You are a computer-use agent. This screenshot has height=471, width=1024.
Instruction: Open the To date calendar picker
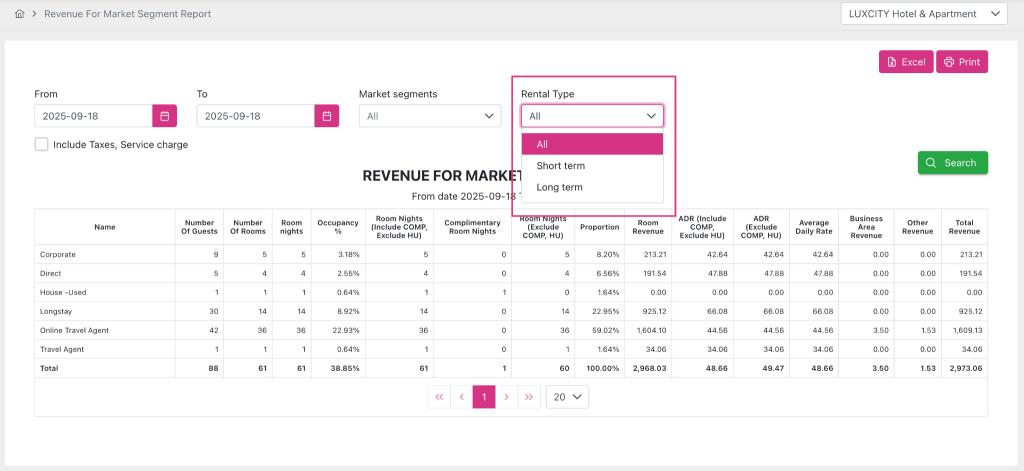(x=326, y=116)
